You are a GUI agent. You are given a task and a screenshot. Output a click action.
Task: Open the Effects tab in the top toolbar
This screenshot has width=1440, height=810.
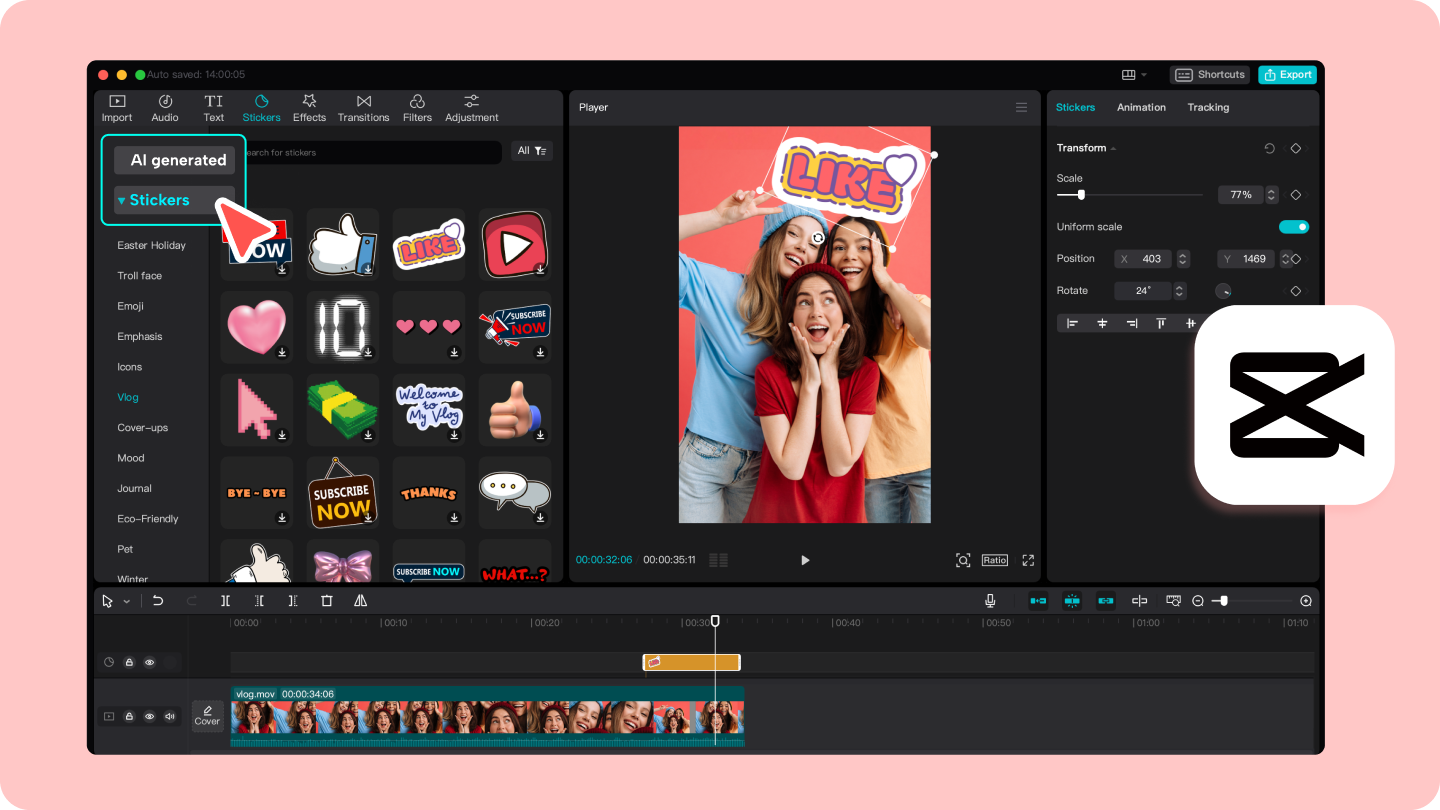pyautogui.click(x=309, y=108)
